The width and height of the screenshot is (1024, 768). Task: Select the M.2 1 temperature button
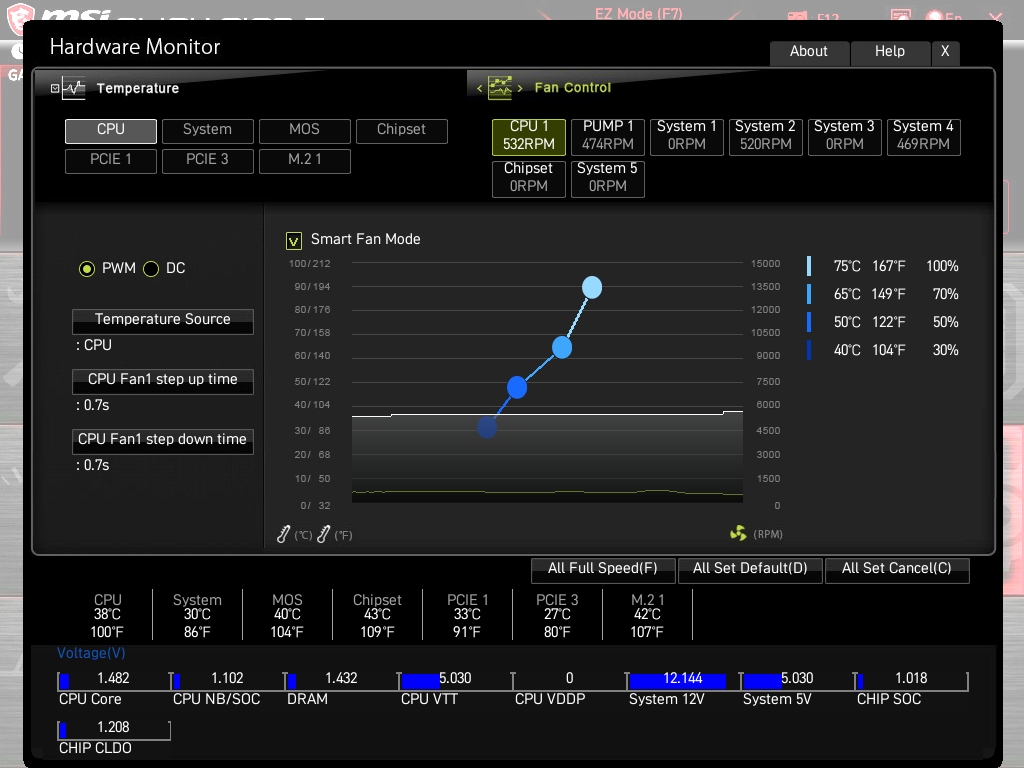tap(304, 161)
